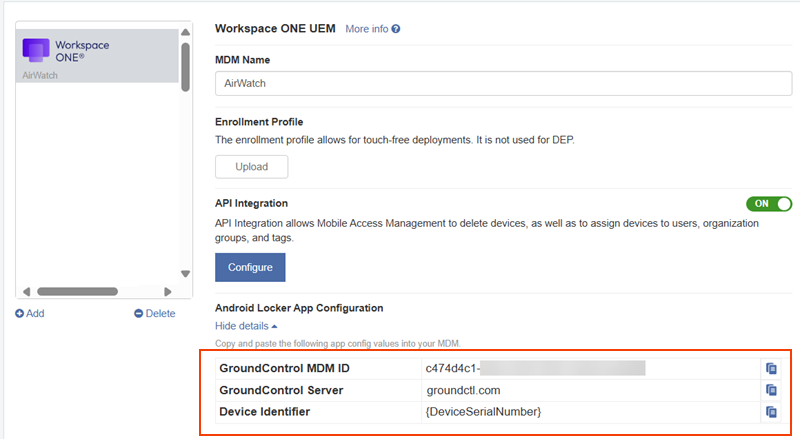Click the list scroll down arrow
The width and height of the screenshot is (800, 439).
tap(185, 274)
